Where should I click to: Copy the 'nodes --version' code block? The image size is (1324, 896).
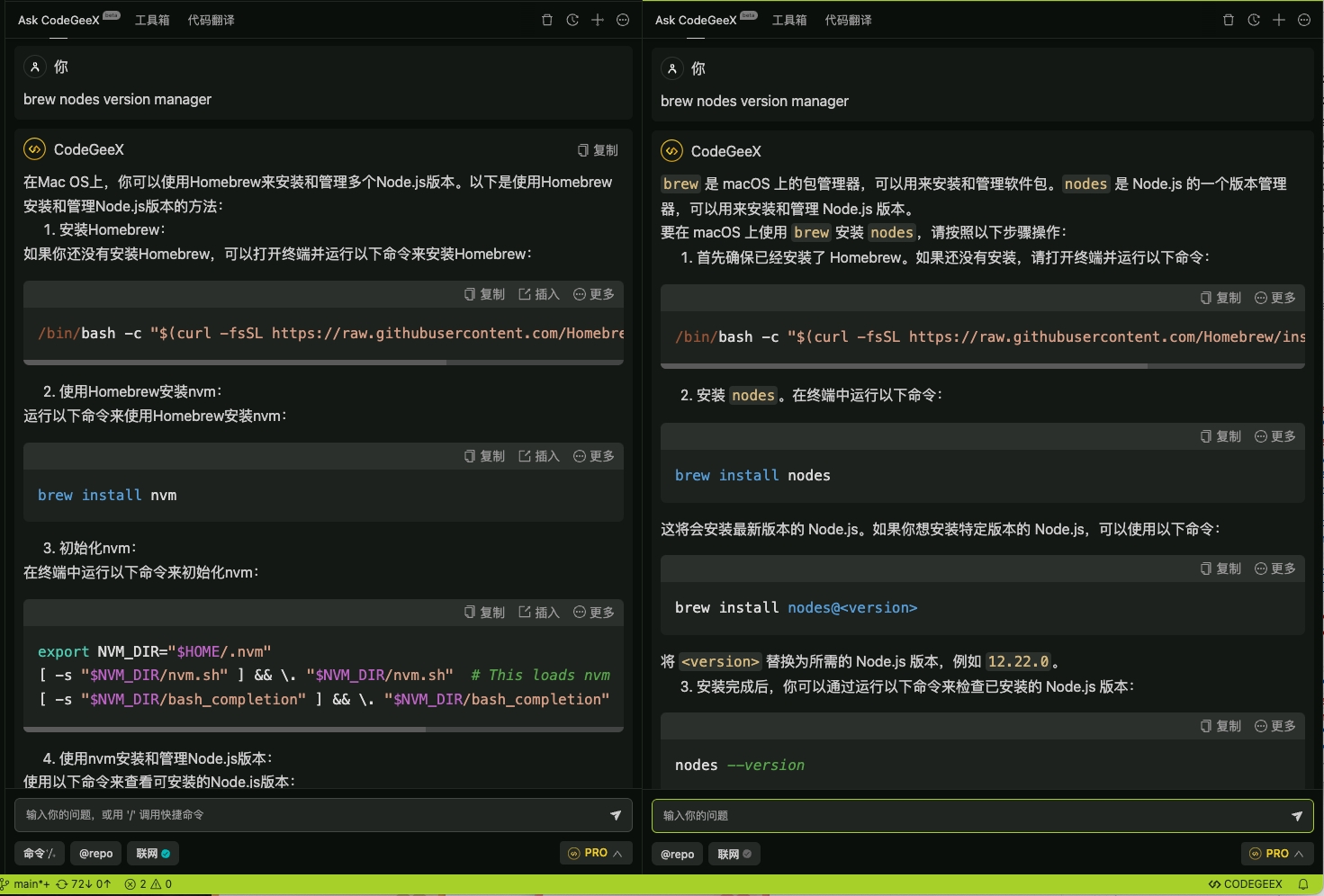tap(1220, 726)
